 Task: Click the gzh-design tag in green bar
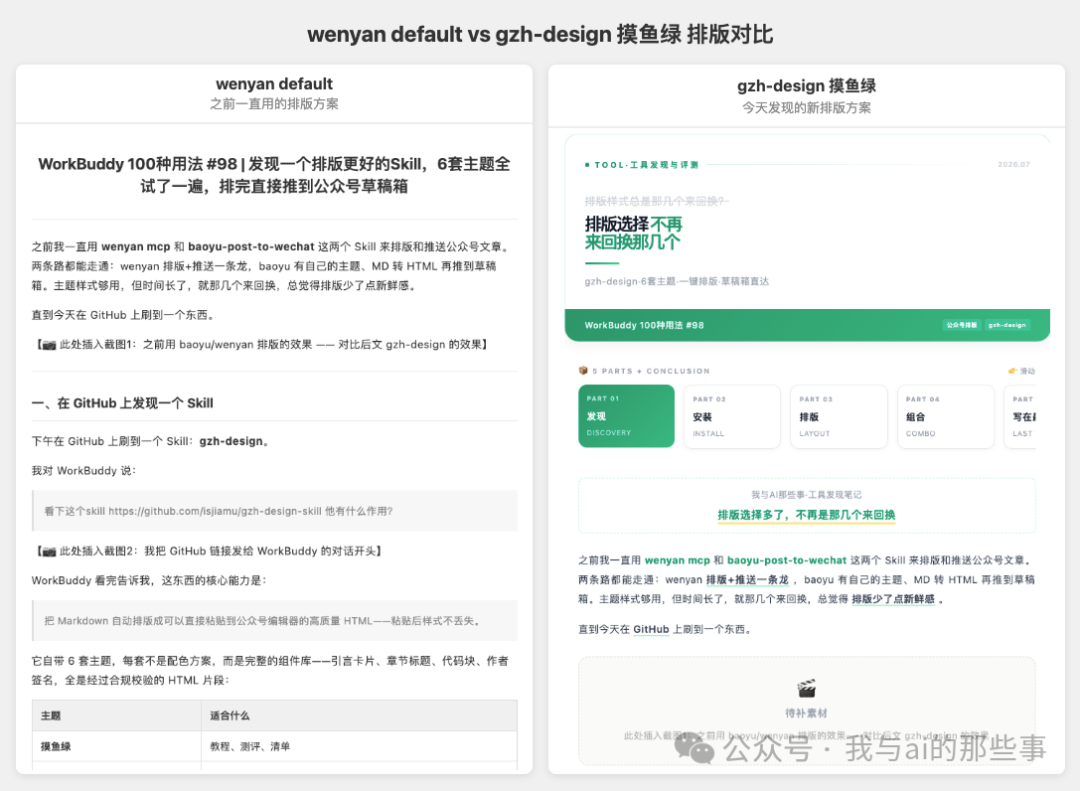point(1007,325)
